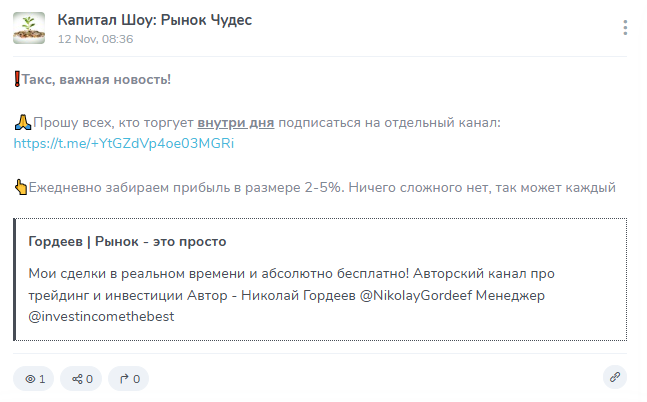Click the channel avatar with plant image
Screen dimensions: 647x402
tap(29, 28)
